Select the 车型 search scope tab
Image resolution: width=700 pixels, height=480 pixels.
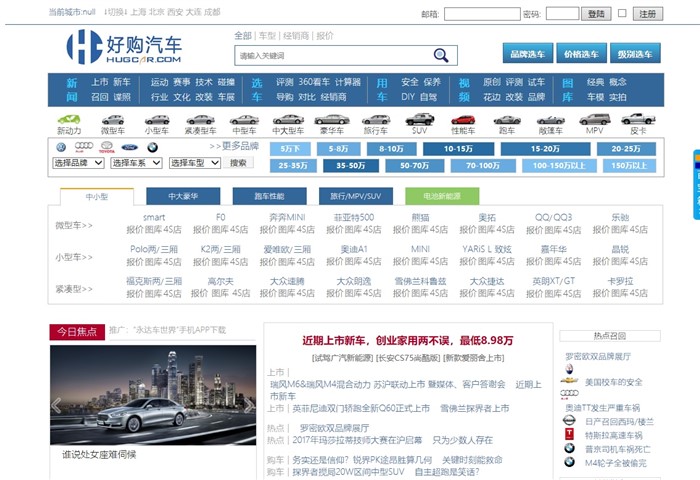click(267, 36)
